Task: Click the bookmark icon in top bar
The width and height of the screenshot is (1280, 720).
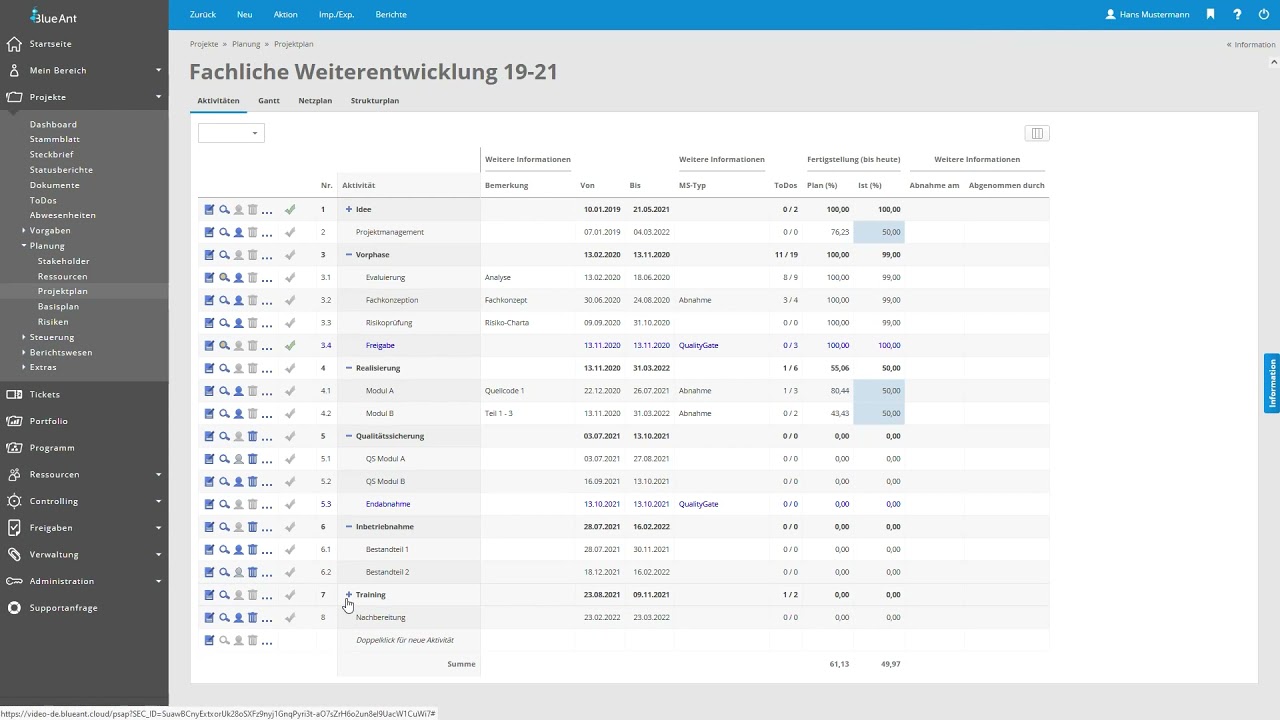Action: coord(1210,15)
